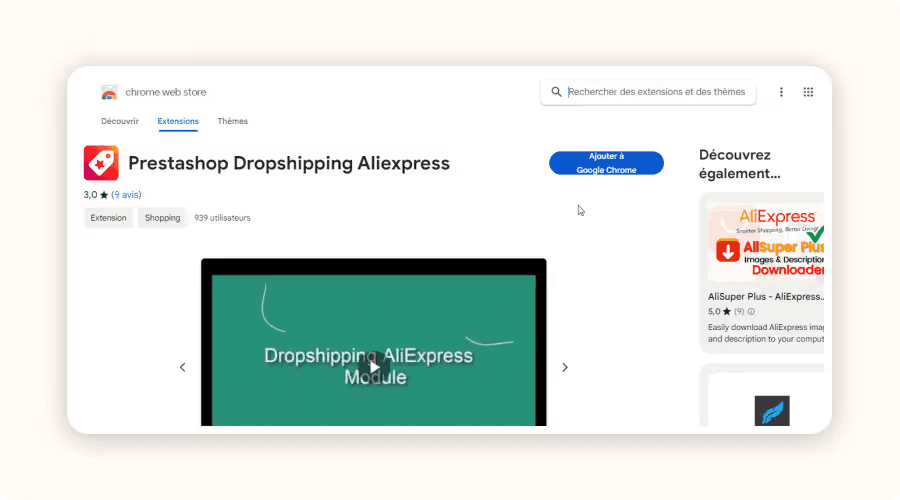Click Ajouter à Google Chrome button

pyautogui.click(x=606, y=163)
